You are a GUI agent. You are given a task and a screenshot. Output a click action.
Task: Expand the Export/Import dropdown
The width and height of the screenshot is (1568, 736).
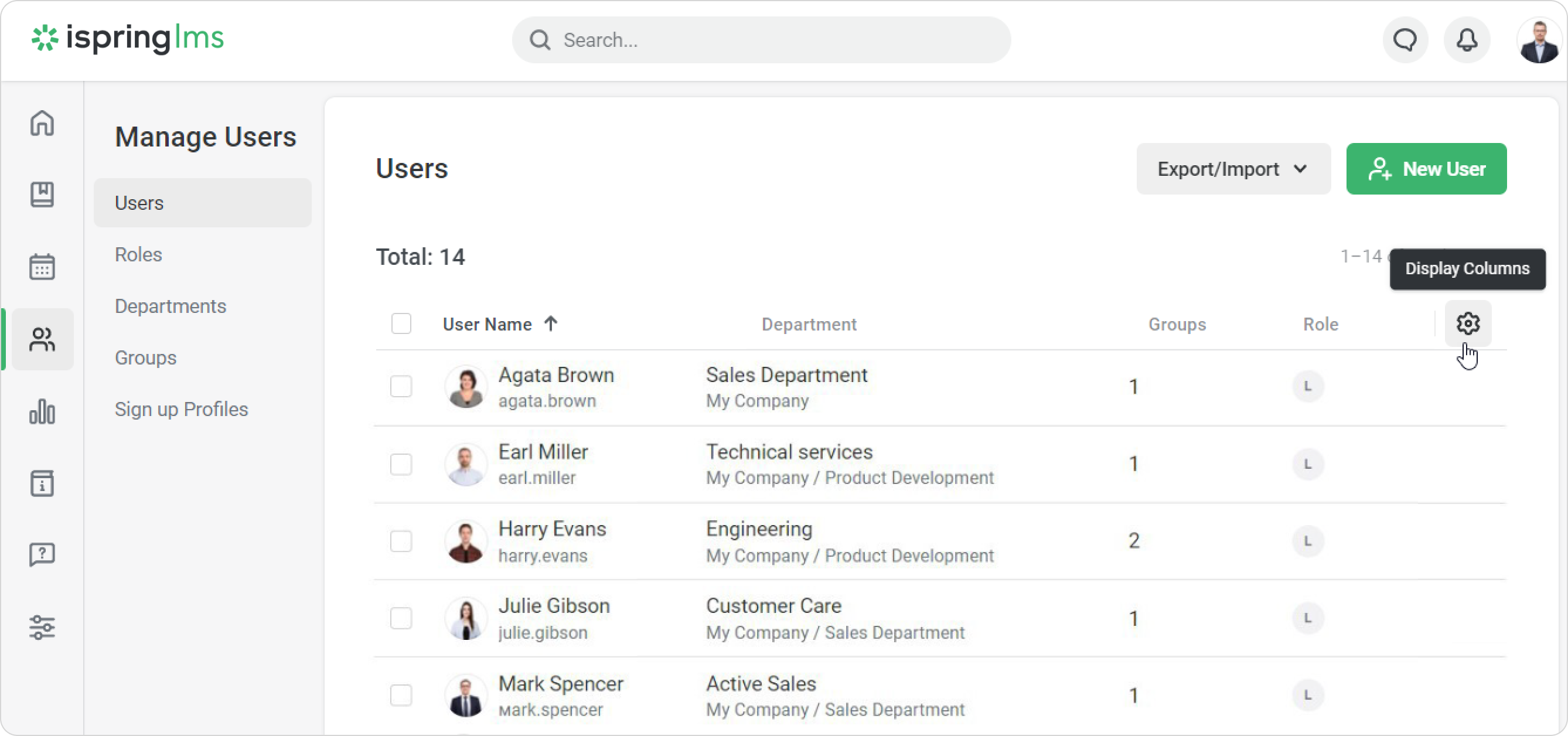point(1233,169)
